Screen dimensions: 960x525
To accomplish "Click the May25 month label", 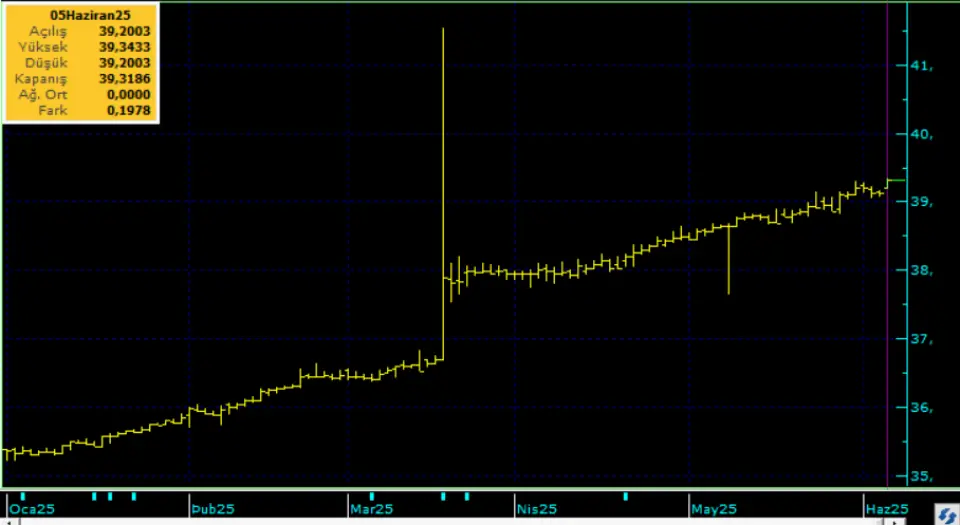I will (714, 509).
